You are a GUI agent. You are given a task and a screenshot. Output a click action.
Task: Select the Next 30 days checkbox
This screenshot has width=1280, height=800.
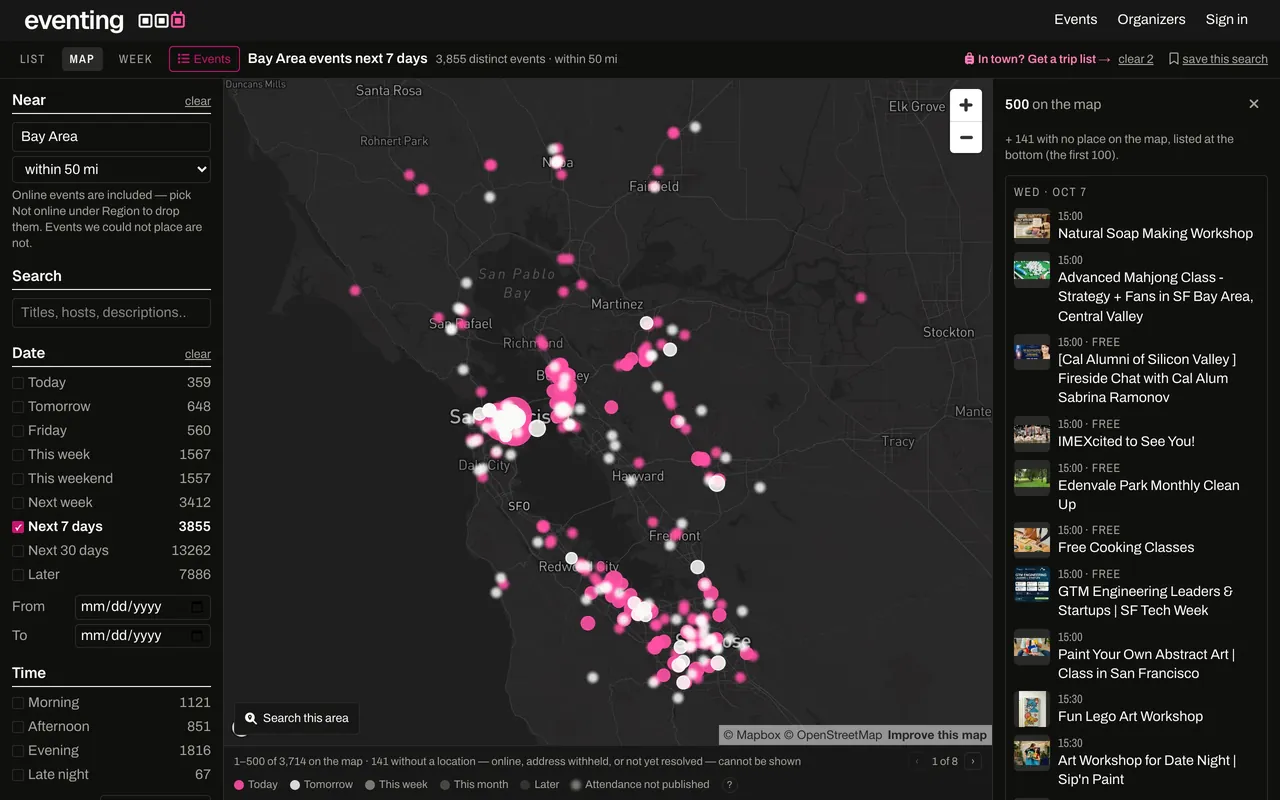pos(18,550)
